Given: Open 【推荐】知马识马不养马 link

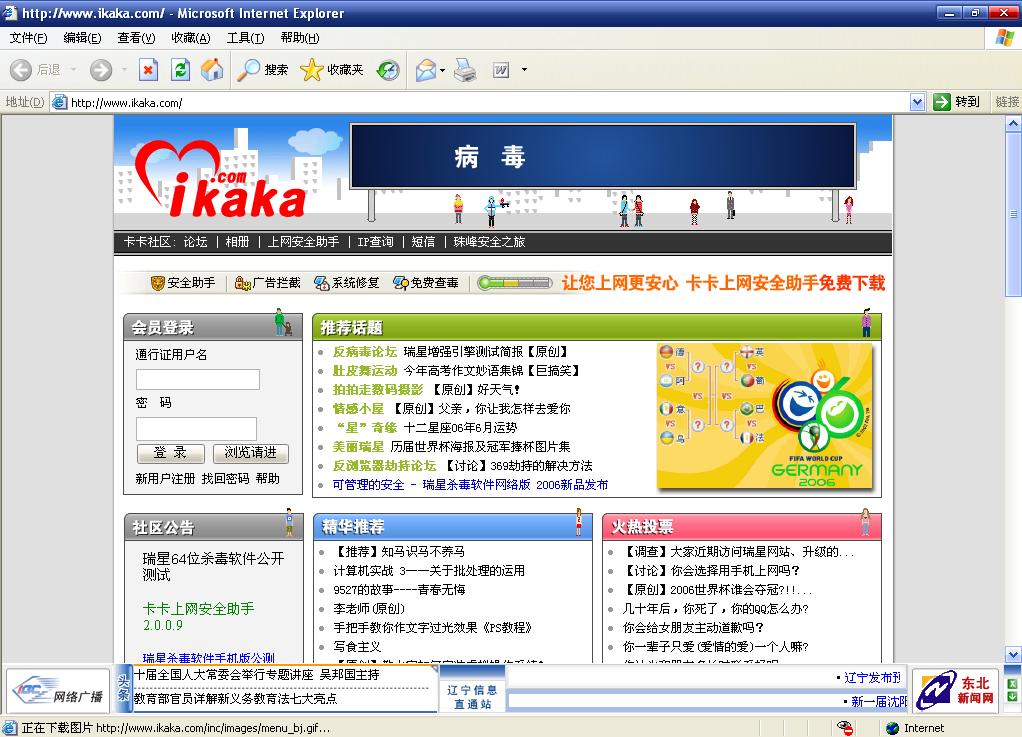Looking at the screenshot, I should click(399, 552).
